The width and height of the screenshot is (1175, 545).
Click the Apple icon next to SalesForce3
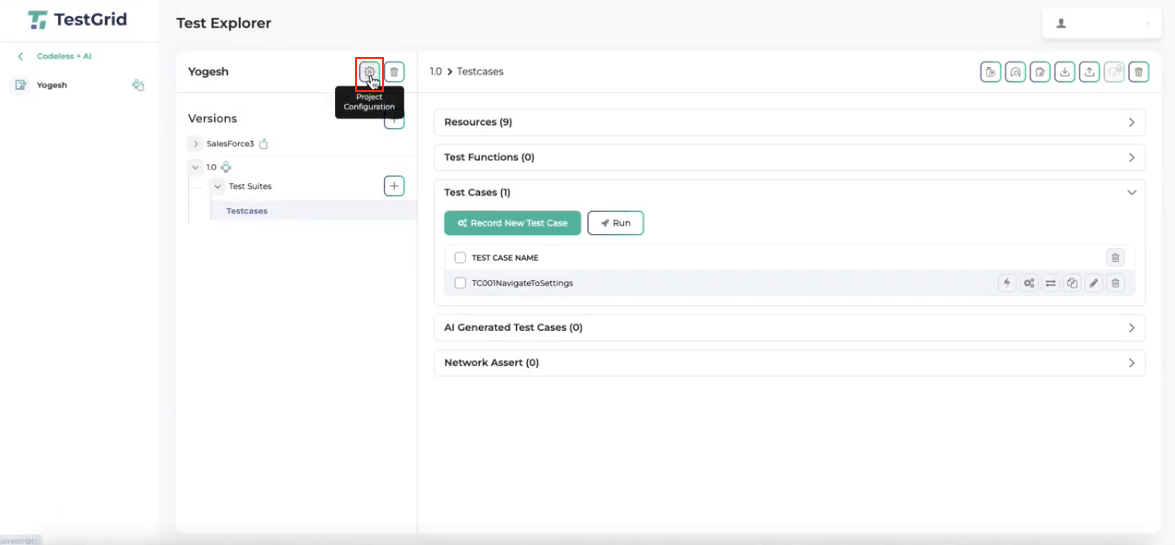(263, 143)
